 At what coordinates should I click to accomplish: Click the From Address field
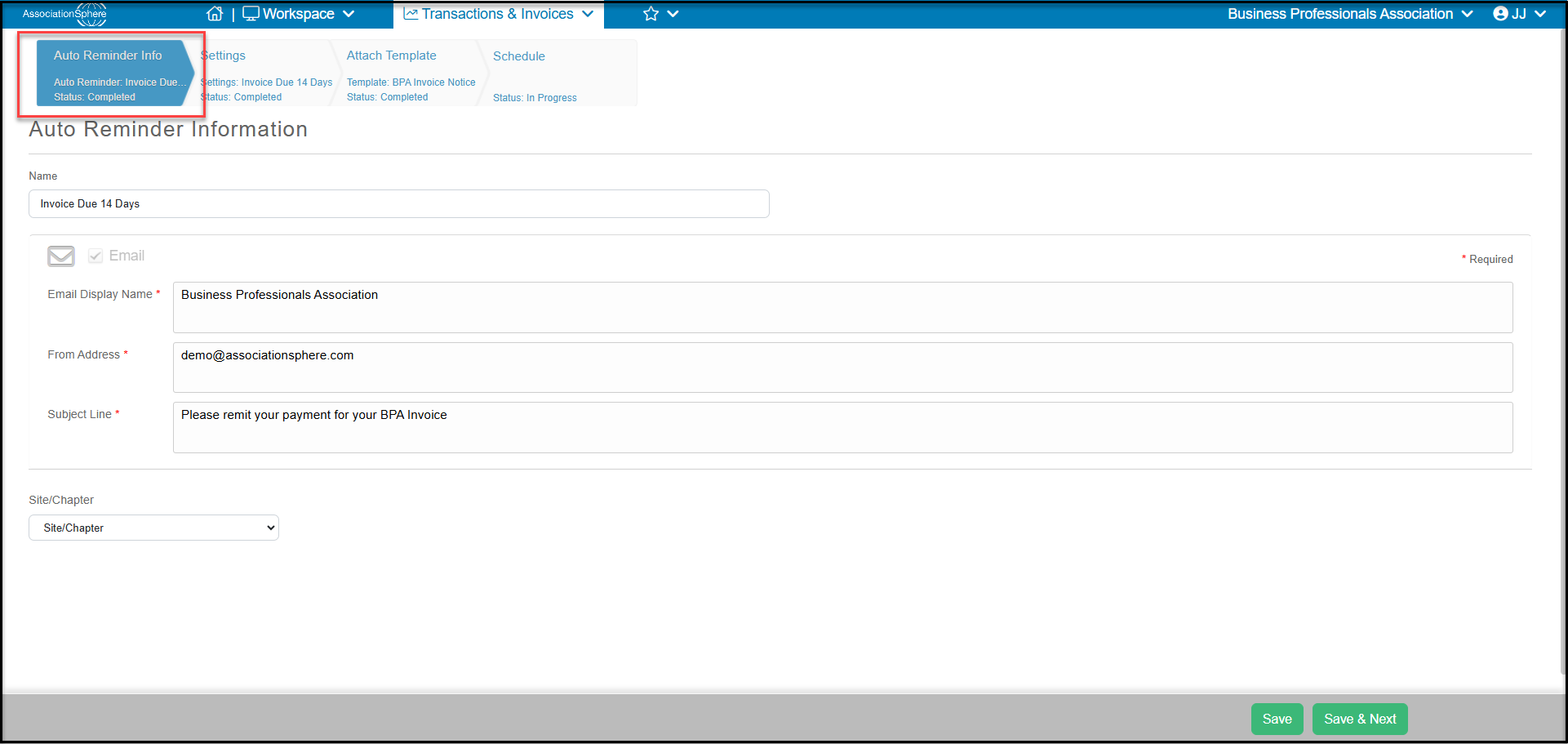tap(842, 368)
